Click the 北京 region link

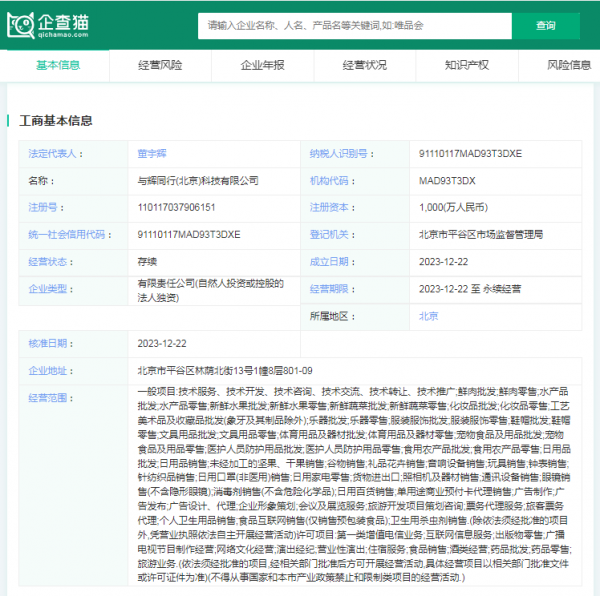(428, 315)
